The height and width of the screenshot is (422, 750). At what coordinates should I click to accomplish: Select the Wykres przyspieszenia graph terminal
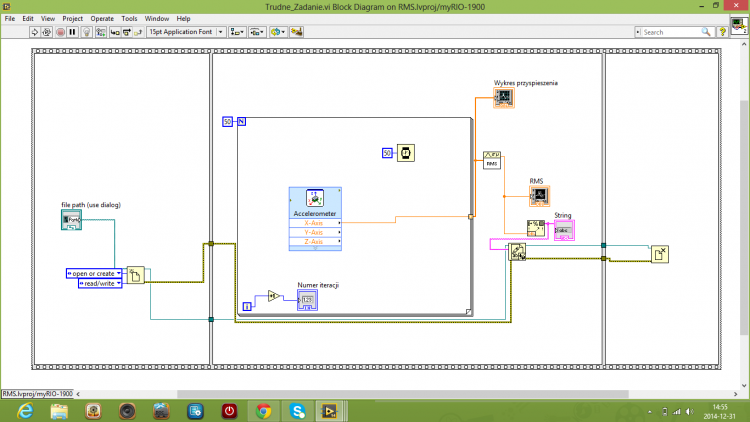coord(504,98)
